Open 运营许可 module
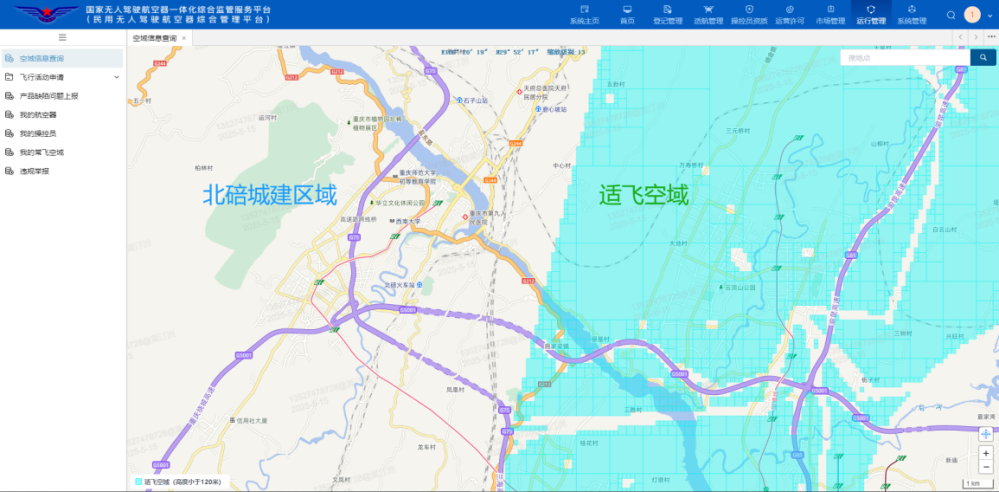Image resolution: width=999 pixels, height=492 pixels. (x=790, y=14)
